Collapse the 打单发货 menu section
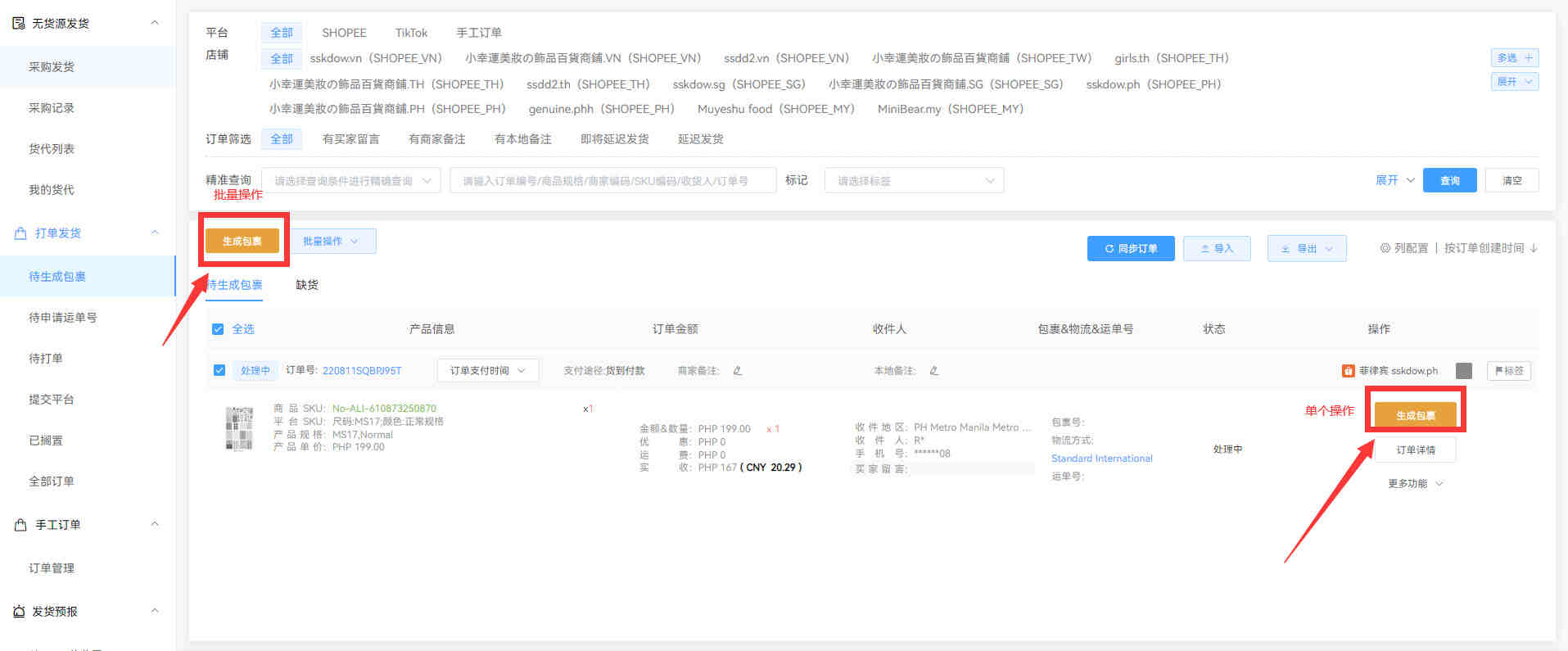 [x=155, y=233]
